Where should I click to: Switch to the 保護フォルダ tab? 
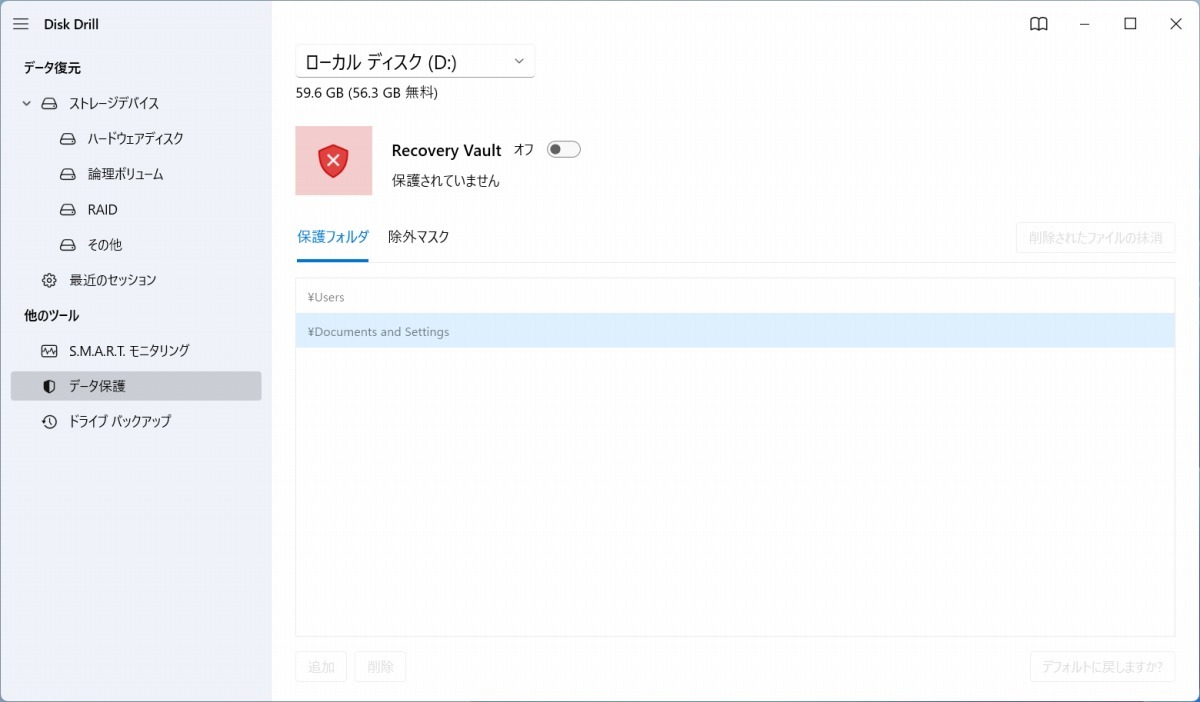tap(333, 237)
